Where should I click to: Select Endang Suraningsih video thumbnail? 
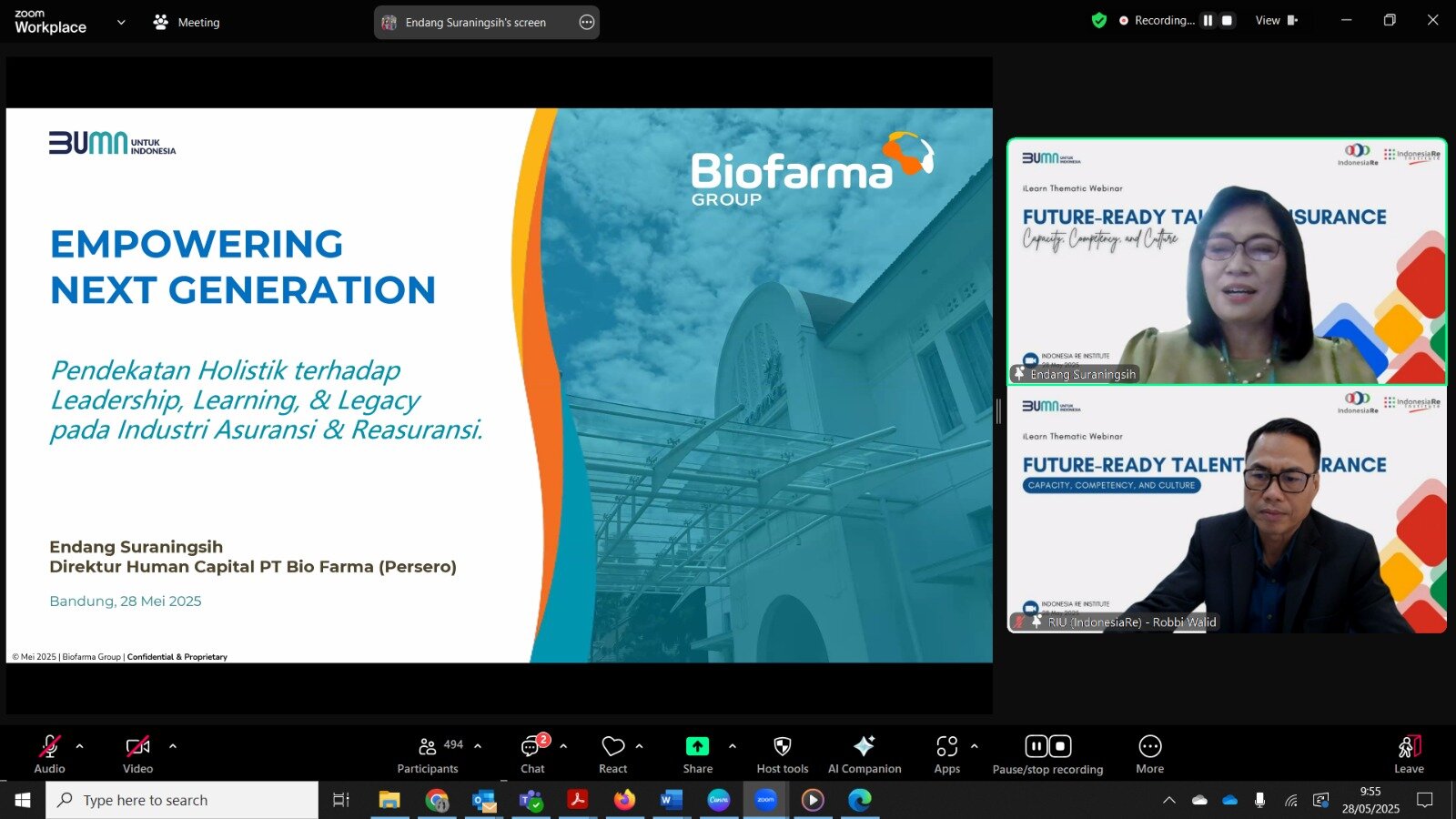click(x=1227, y=261)
